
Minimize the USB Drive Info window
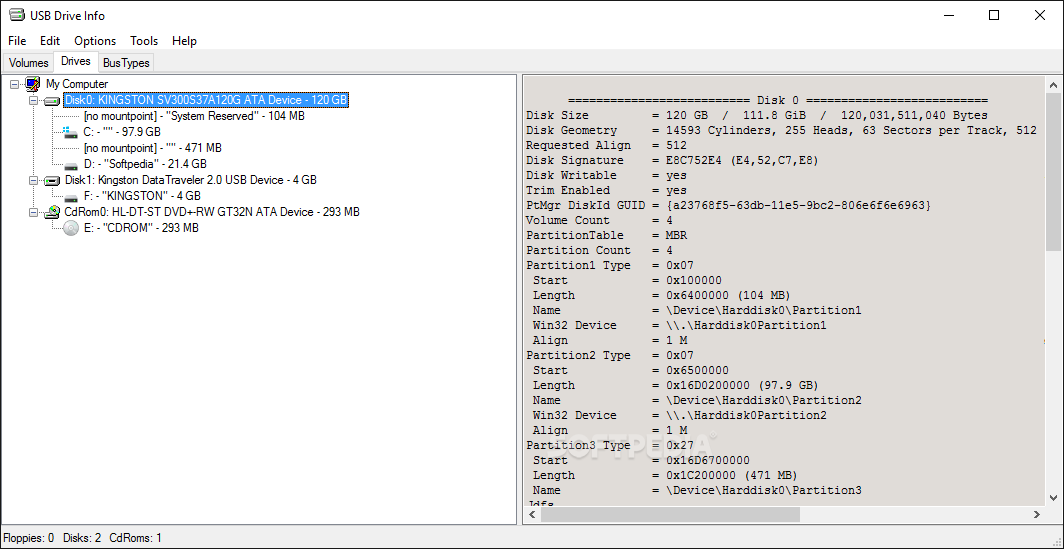948,15
